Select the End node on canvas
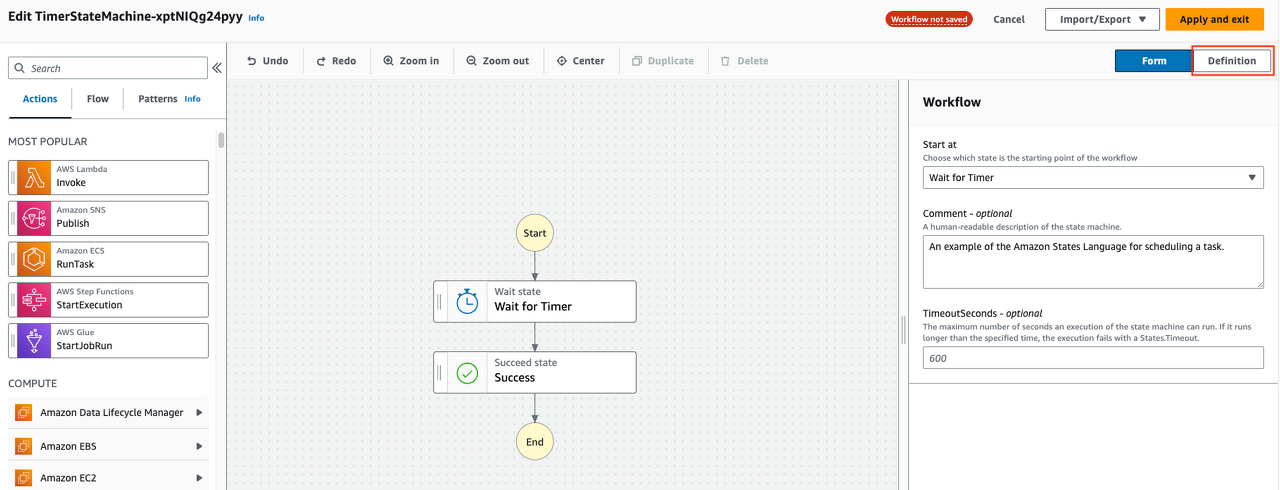The width and height of the screenshot is (1280, 490). click(x=535, y=442)
